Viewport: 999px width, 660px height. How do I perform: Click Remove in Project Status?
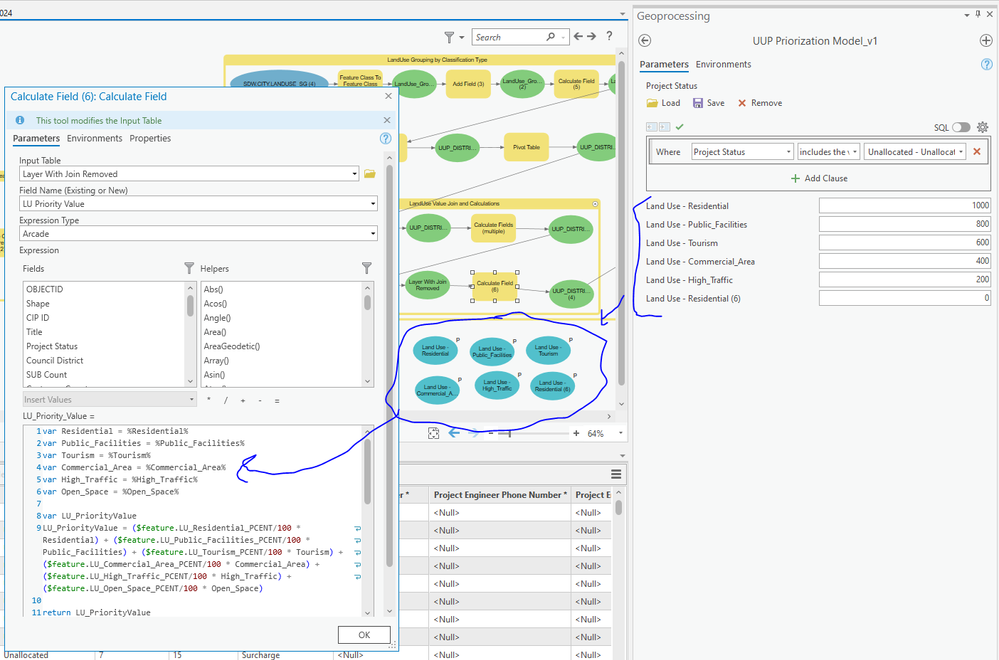759,103
